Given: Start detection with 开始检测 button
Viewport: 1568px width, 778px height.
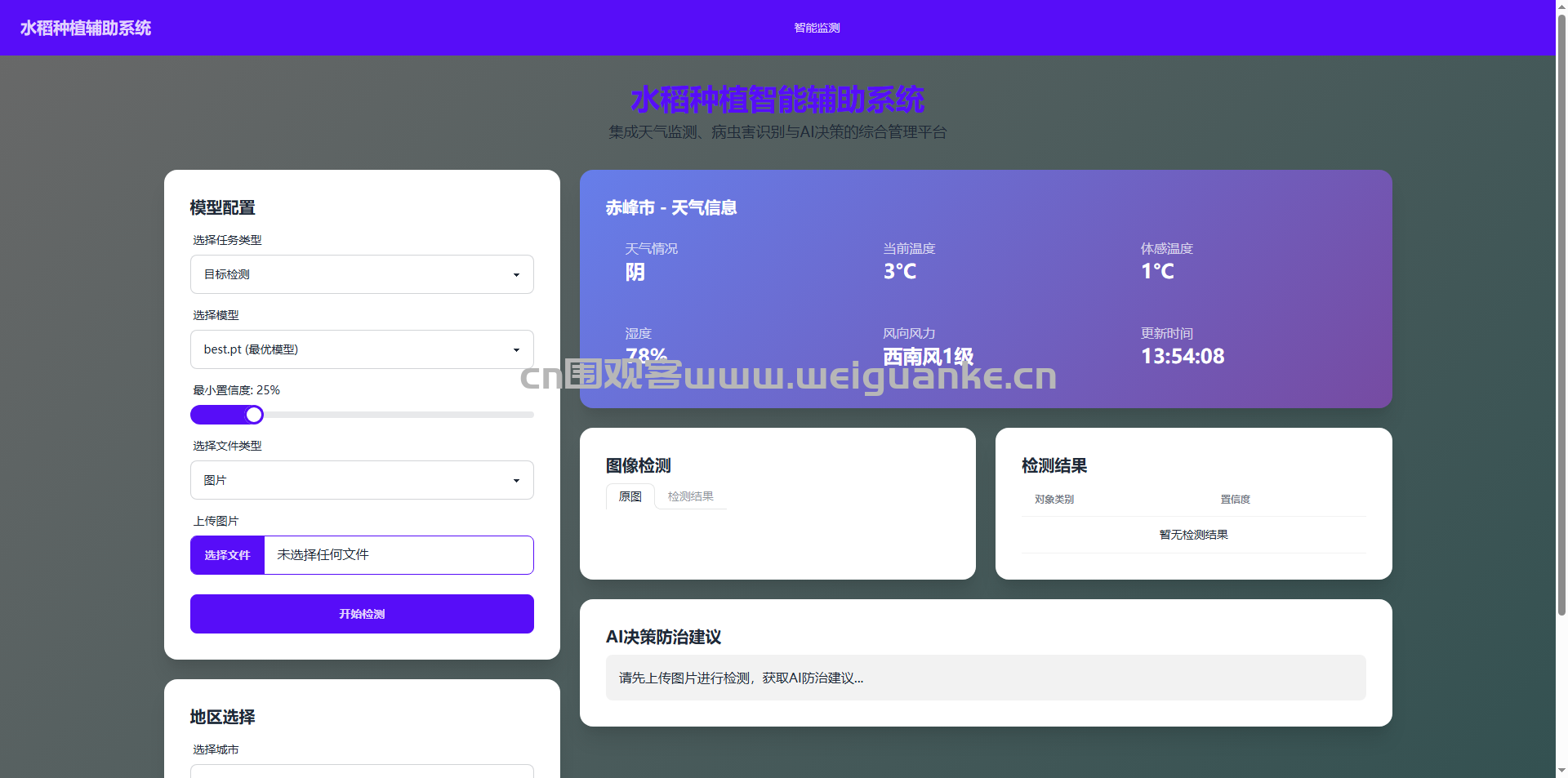Looking at the screenshot, I should click(x=362, y=614).
